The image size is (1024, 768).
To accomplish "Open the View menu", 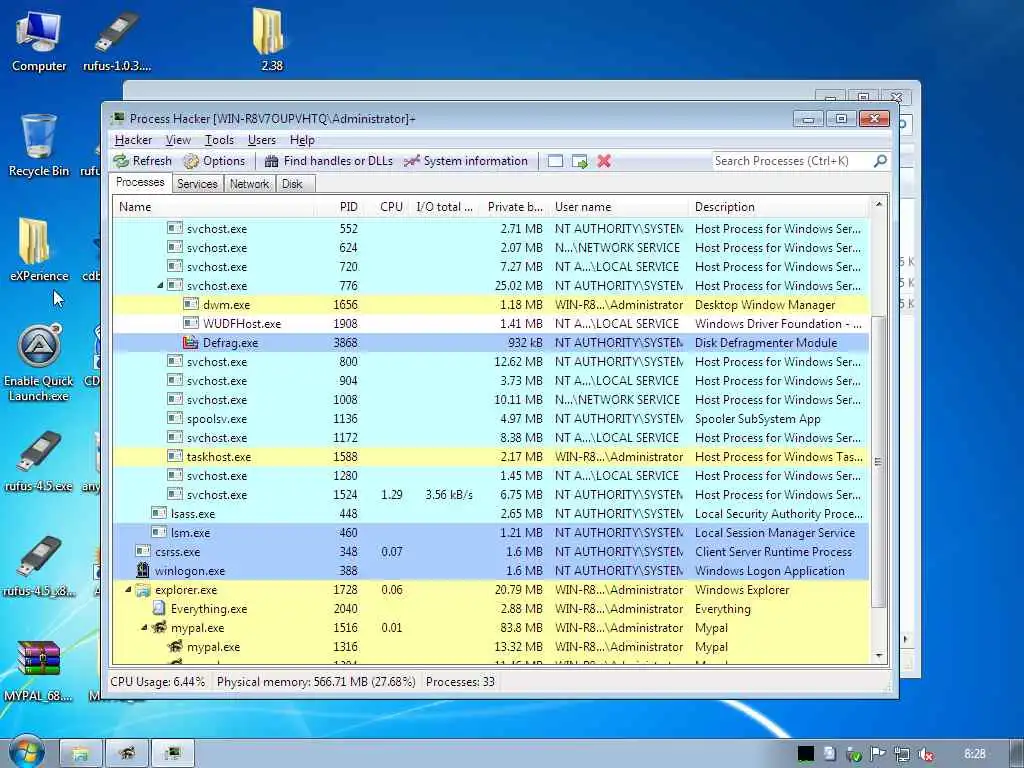I will (178, 140).
